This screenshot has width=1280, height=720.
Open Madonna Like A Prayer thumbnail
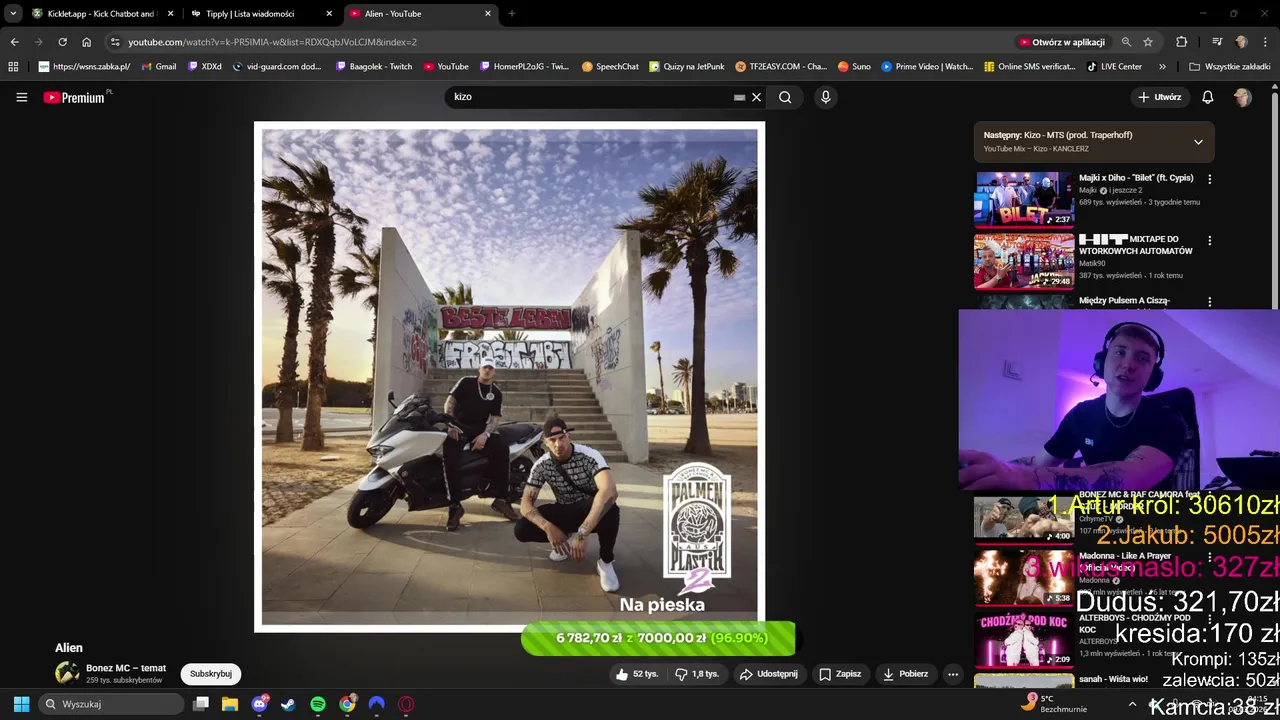[x=1024, y=577]
